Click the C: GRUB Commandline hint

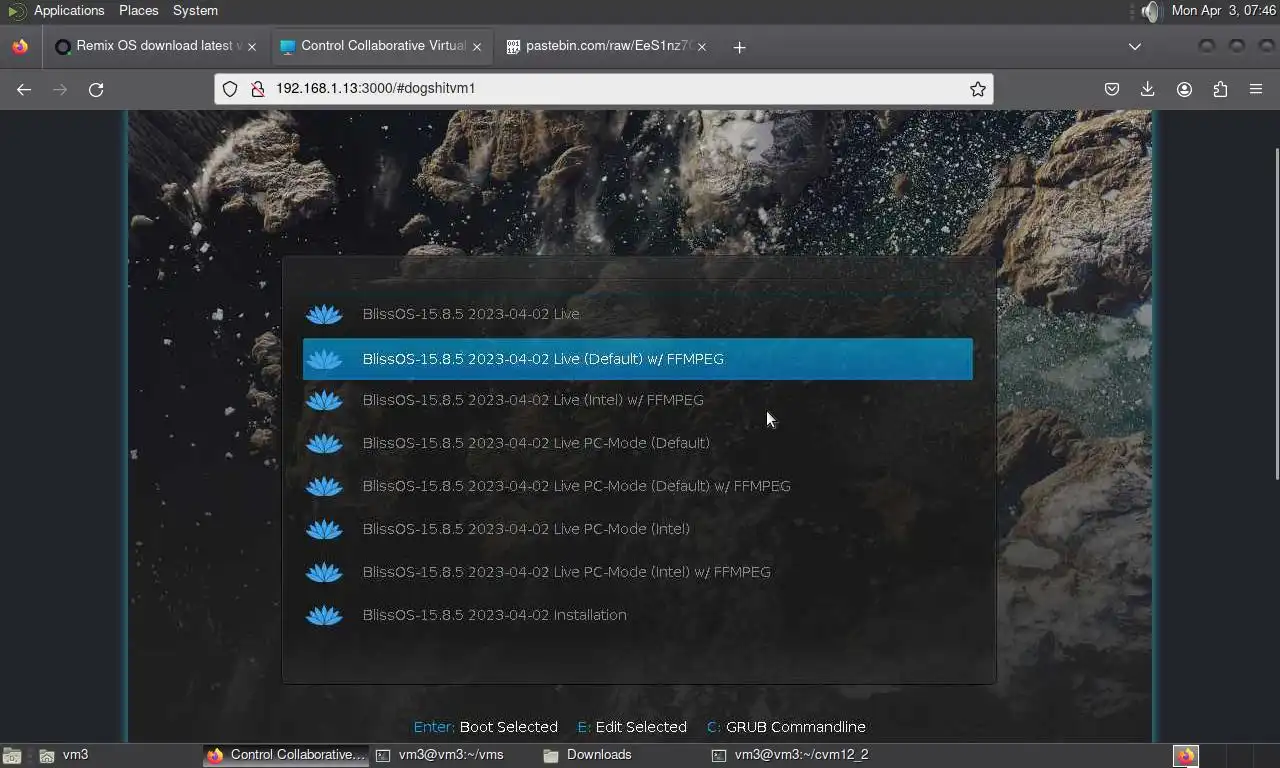click(x=786, y=727)
